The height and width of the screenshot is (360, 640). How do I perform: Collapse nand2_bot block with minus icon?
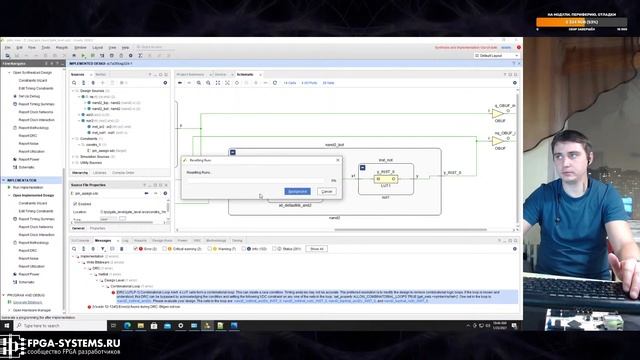pos(233,152)
